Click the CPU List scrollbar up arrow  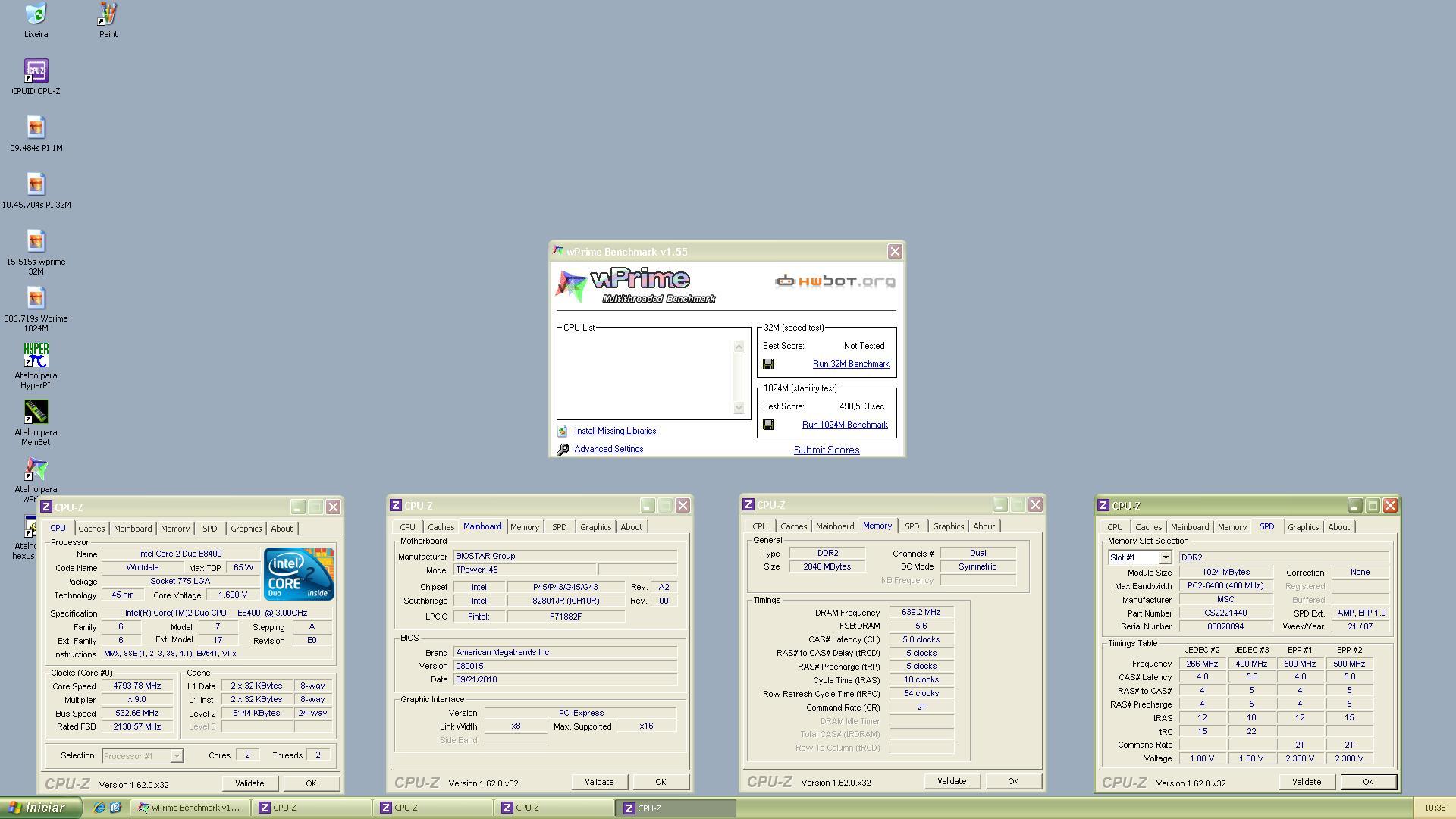pos(739,347)
